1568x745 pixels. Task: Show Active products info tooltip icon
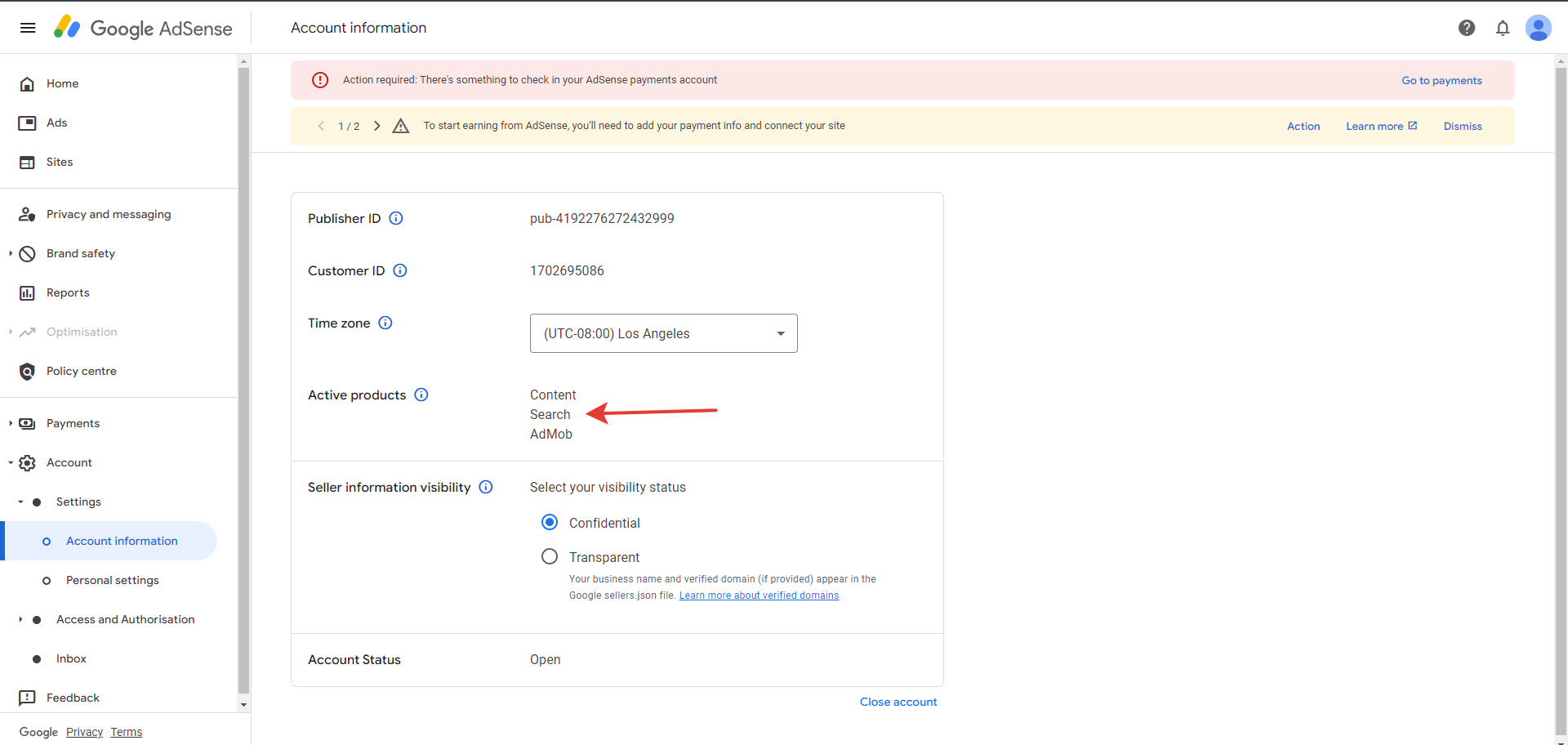(421, 395)
